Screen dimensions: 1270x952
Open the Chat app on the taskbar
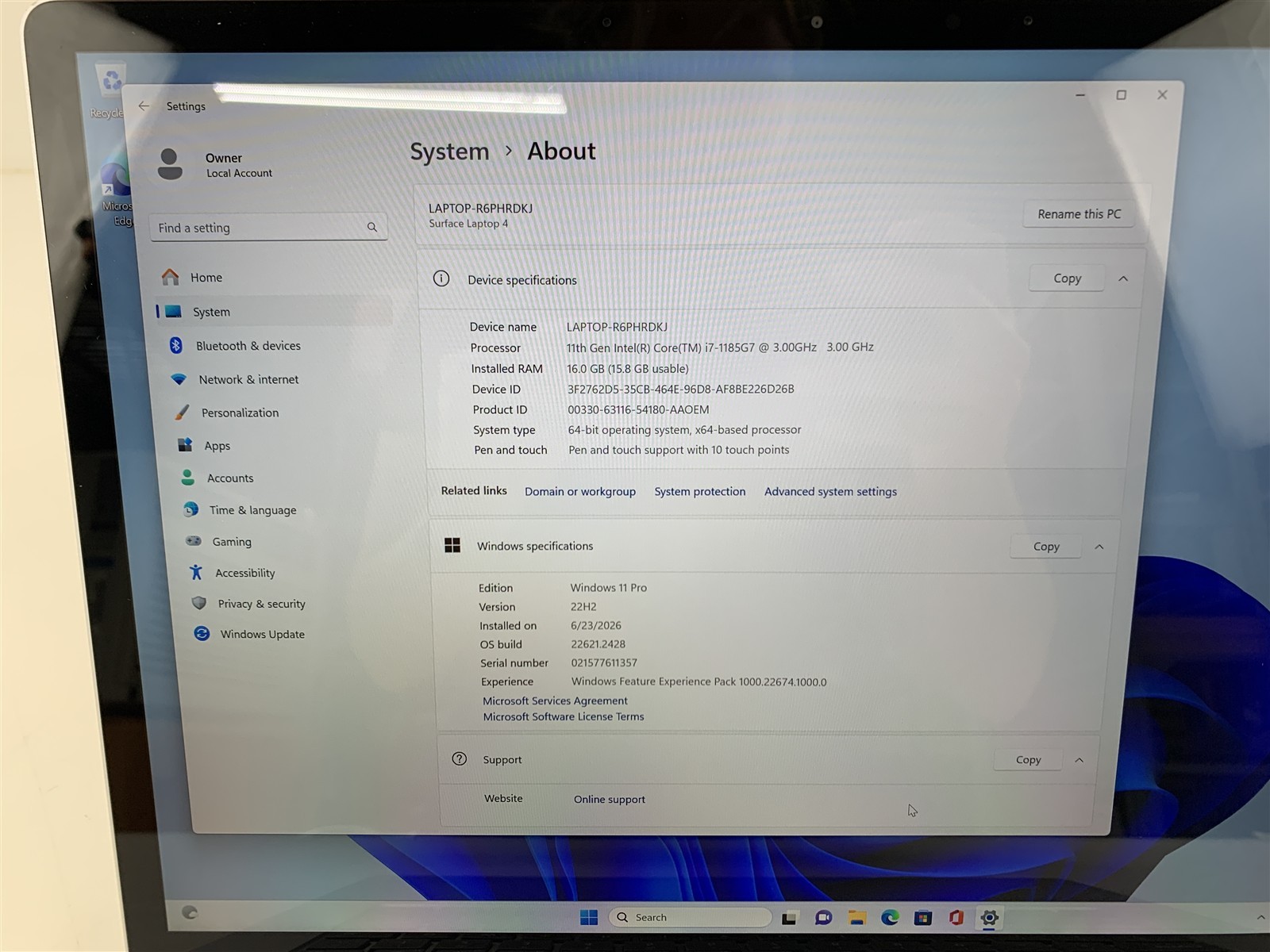click(823, 918)
